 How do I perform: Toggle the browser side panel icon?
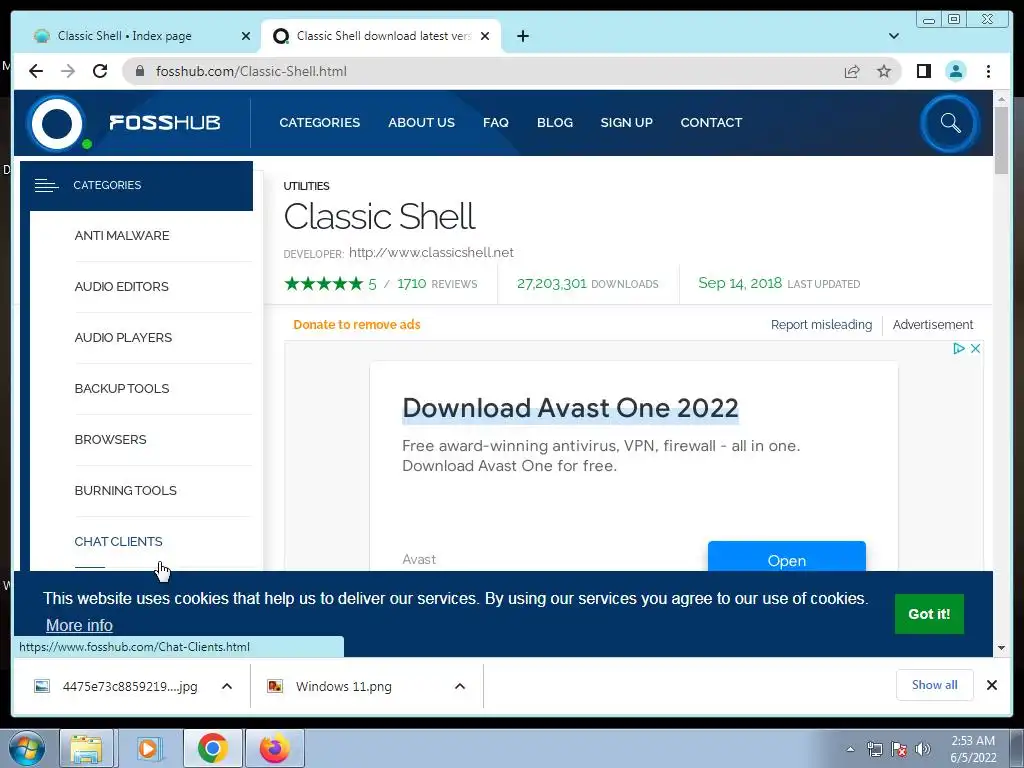click(923, 71)
